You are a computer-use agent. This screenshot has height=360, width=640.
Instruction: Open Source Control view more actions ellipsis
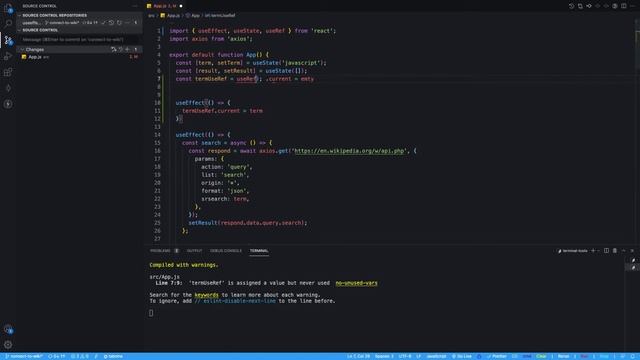(135, 6)
